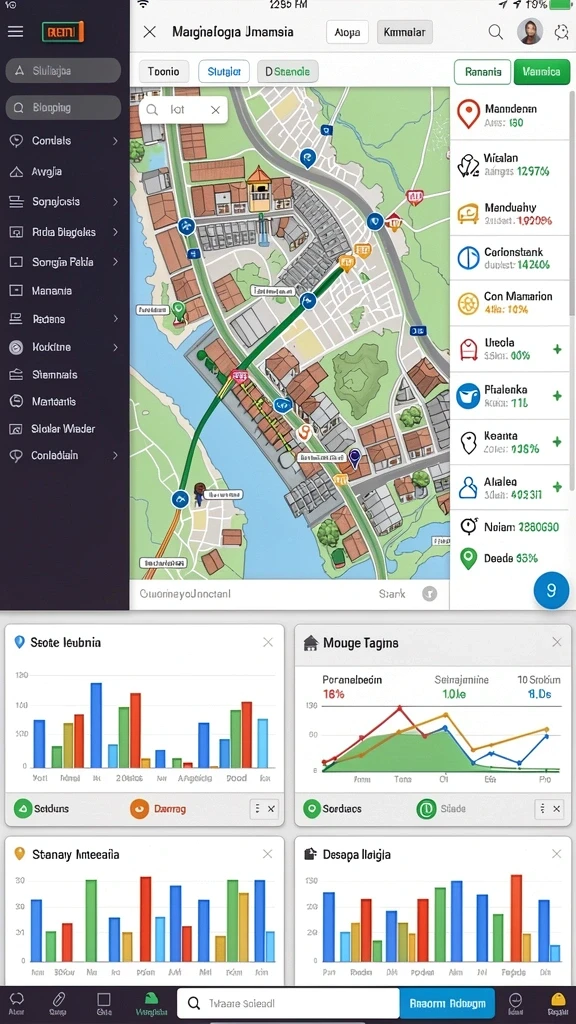Click the bottom Tvaare Soleadl search field
This screenshot has width=576, height=1024.
pos(288,1003)
